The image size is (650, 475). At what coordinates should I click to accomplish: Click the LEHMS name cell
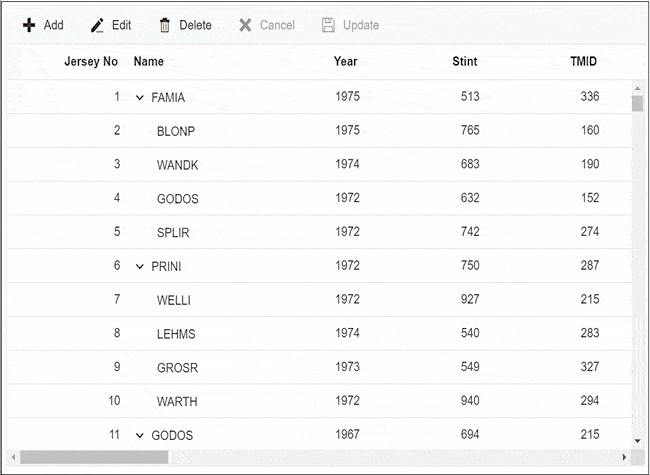(x=176, y=334)
